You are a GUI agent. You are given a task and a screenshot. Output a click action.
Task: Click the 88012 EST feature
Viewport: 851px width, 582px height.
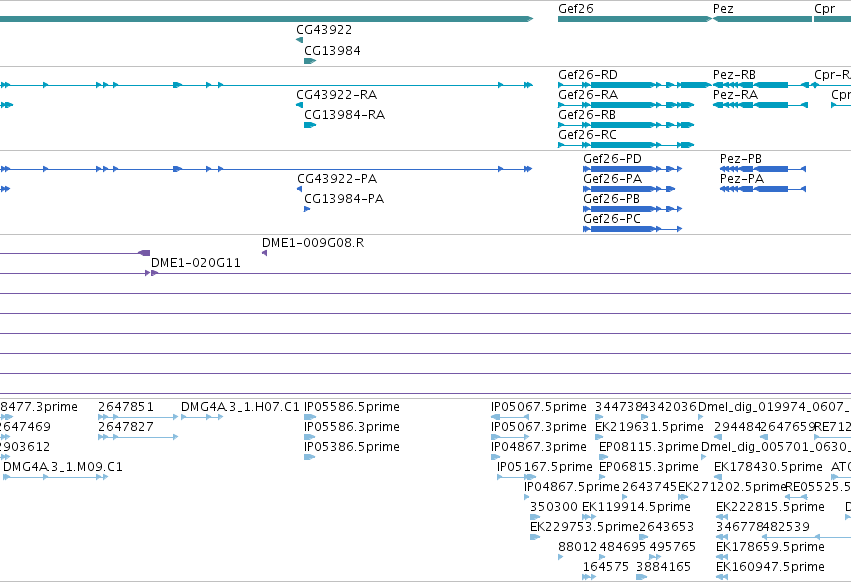point(561,557)
